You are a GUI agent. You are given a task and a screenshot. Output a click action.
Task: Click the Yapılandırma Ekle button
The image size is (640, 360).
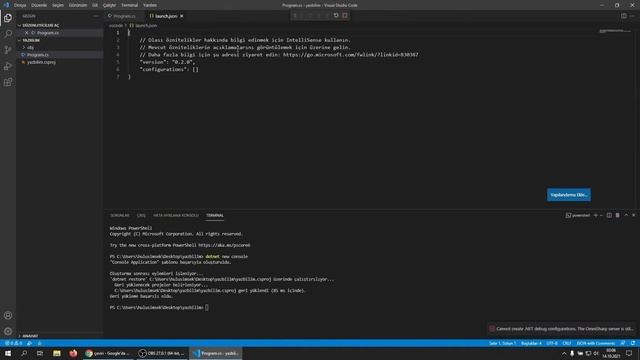569,195
